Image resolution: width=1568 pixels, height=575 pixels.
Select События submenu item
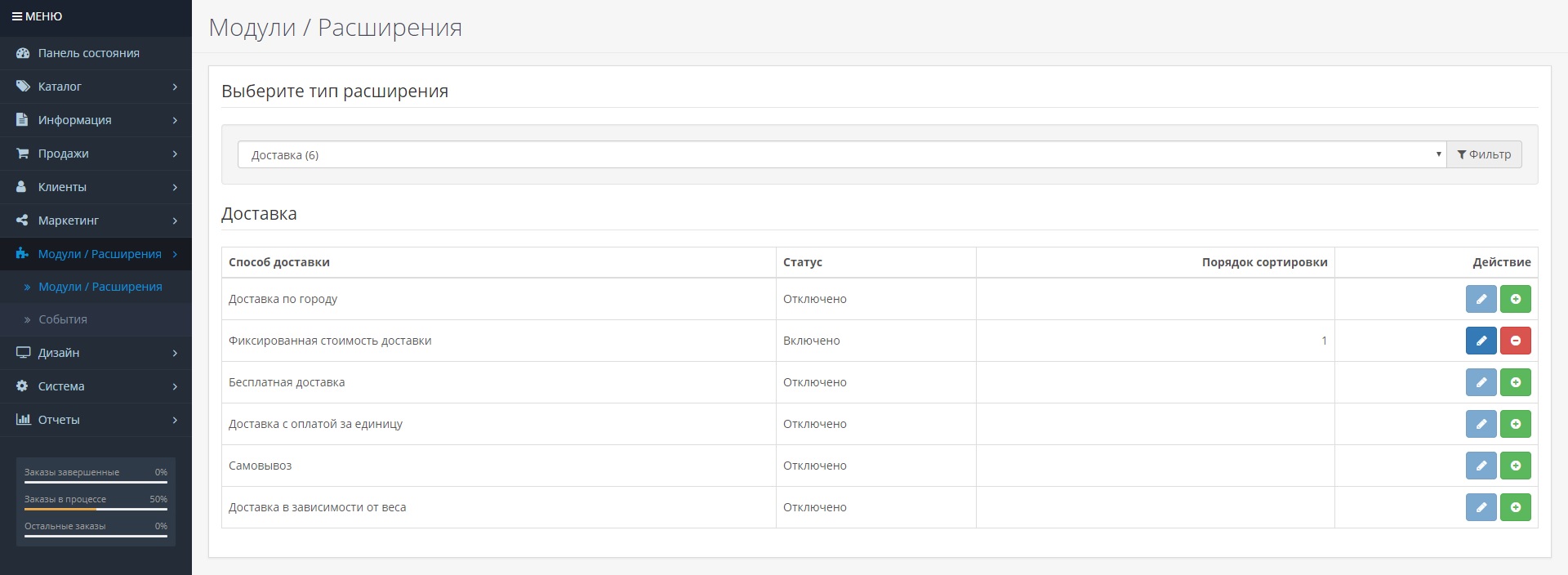click(x=63, y=319)
